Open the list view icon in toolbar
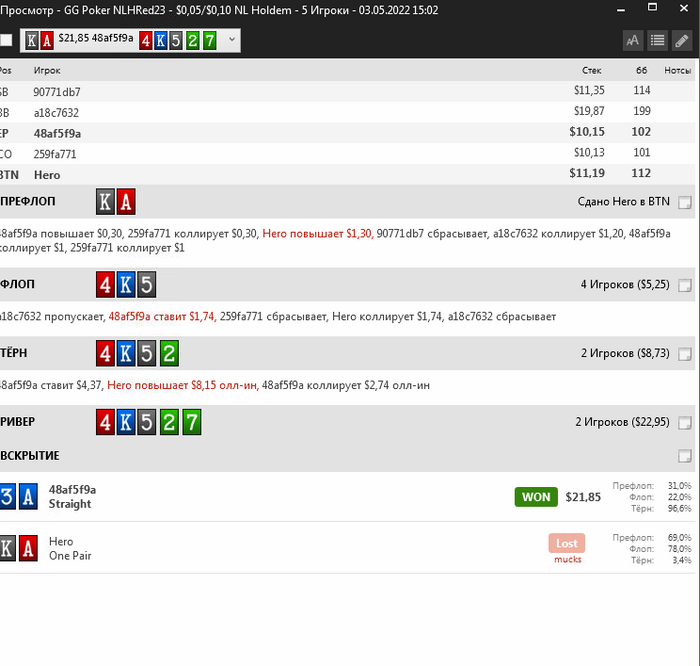Image resolution: width=700 pixels, height=666 pixels. [x=657, y=41]
